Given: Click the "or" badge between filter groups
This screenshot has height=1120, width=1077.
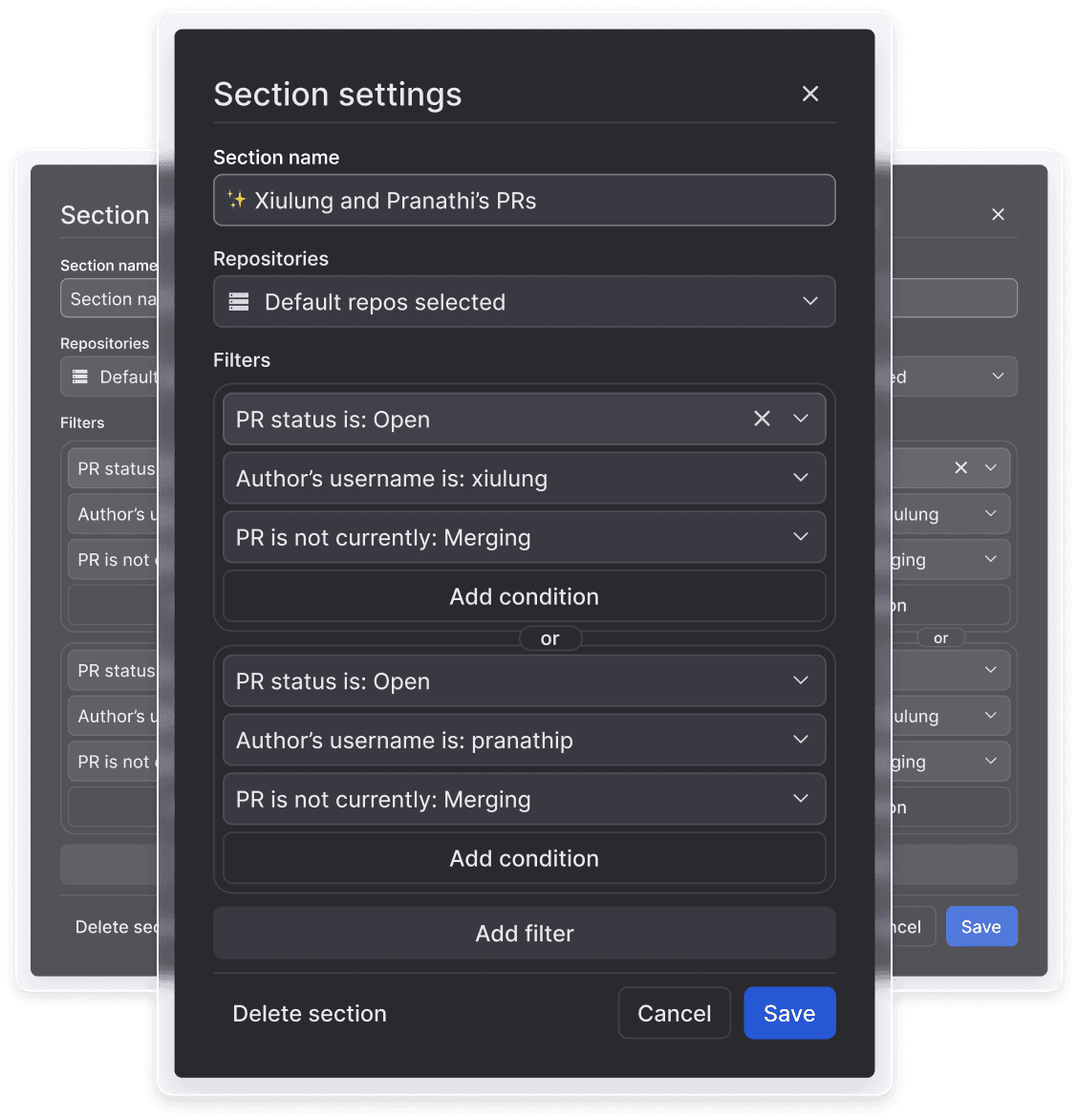Looking at the screenshot, I should [550, 637].
